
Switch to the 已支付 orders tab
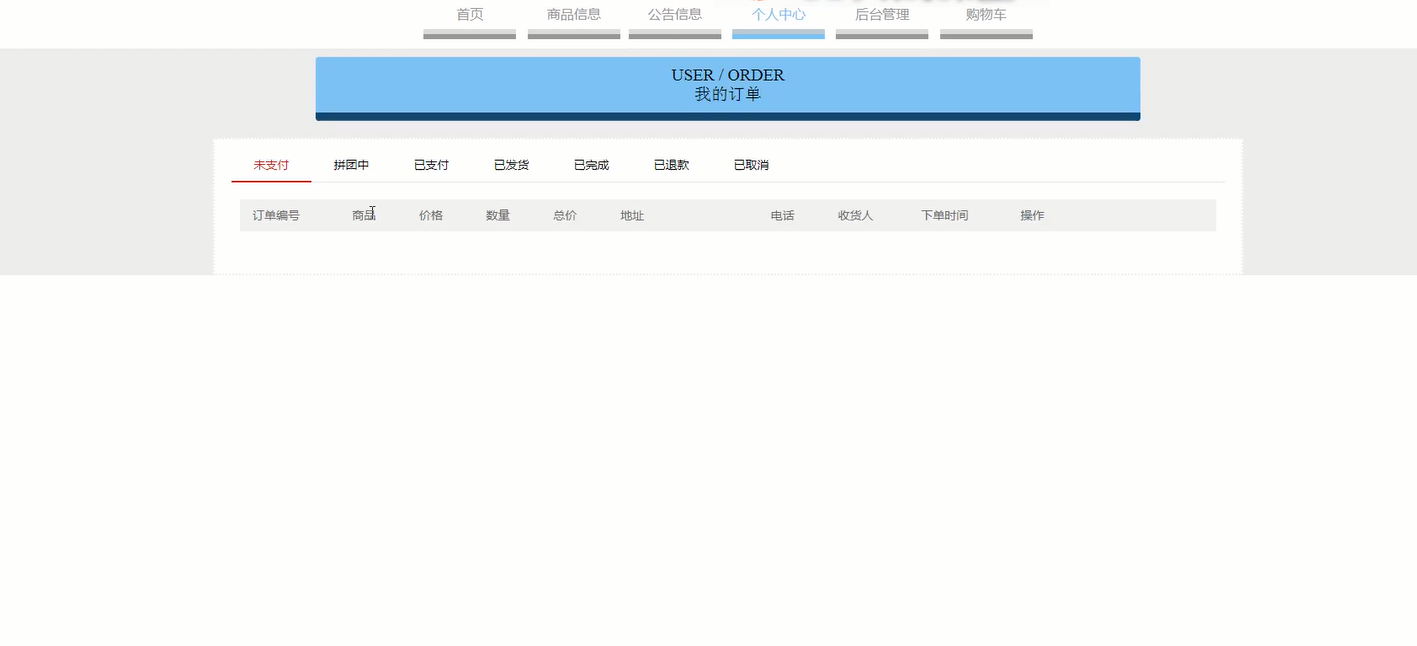point(431,165)
